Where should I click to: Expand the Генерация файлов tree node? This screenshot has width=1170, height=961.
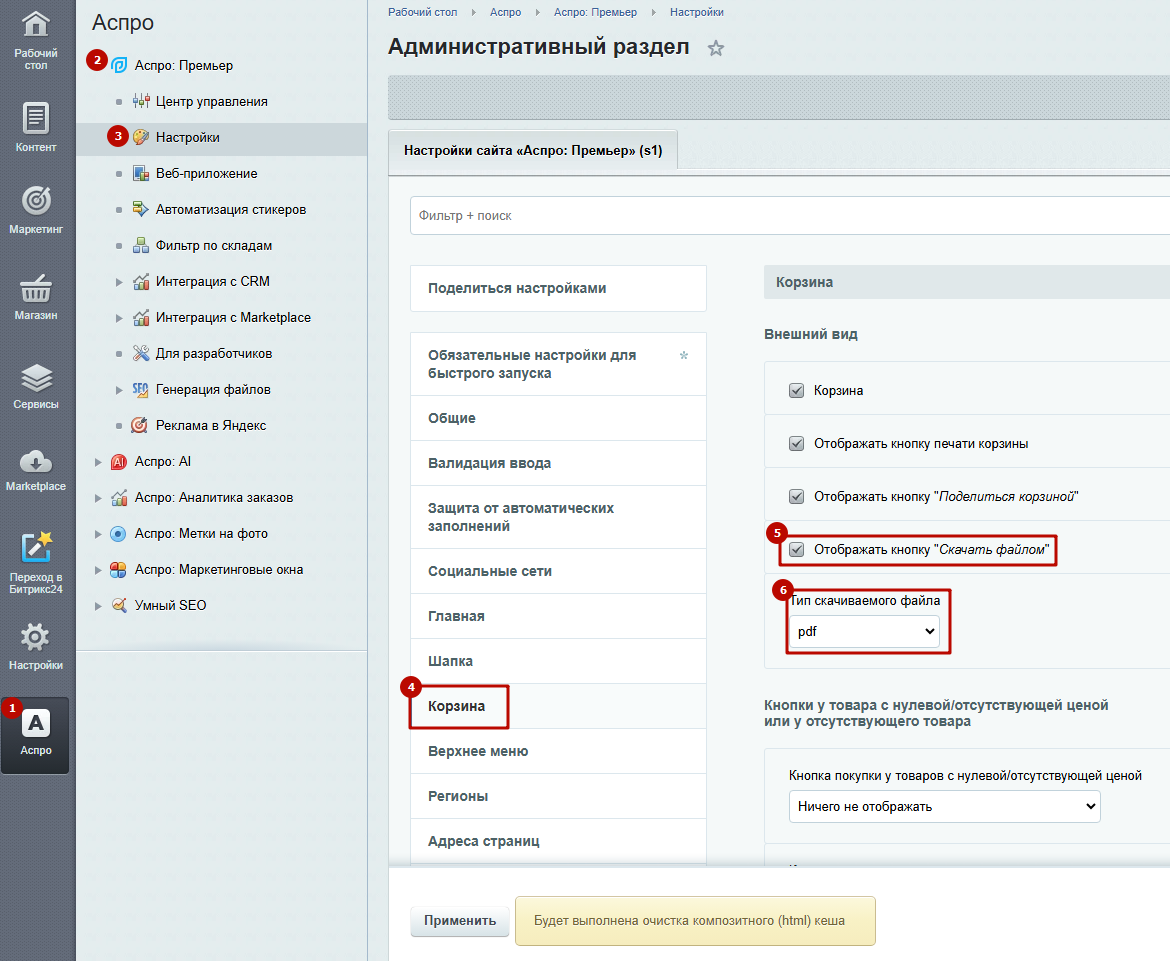(119, 389)
